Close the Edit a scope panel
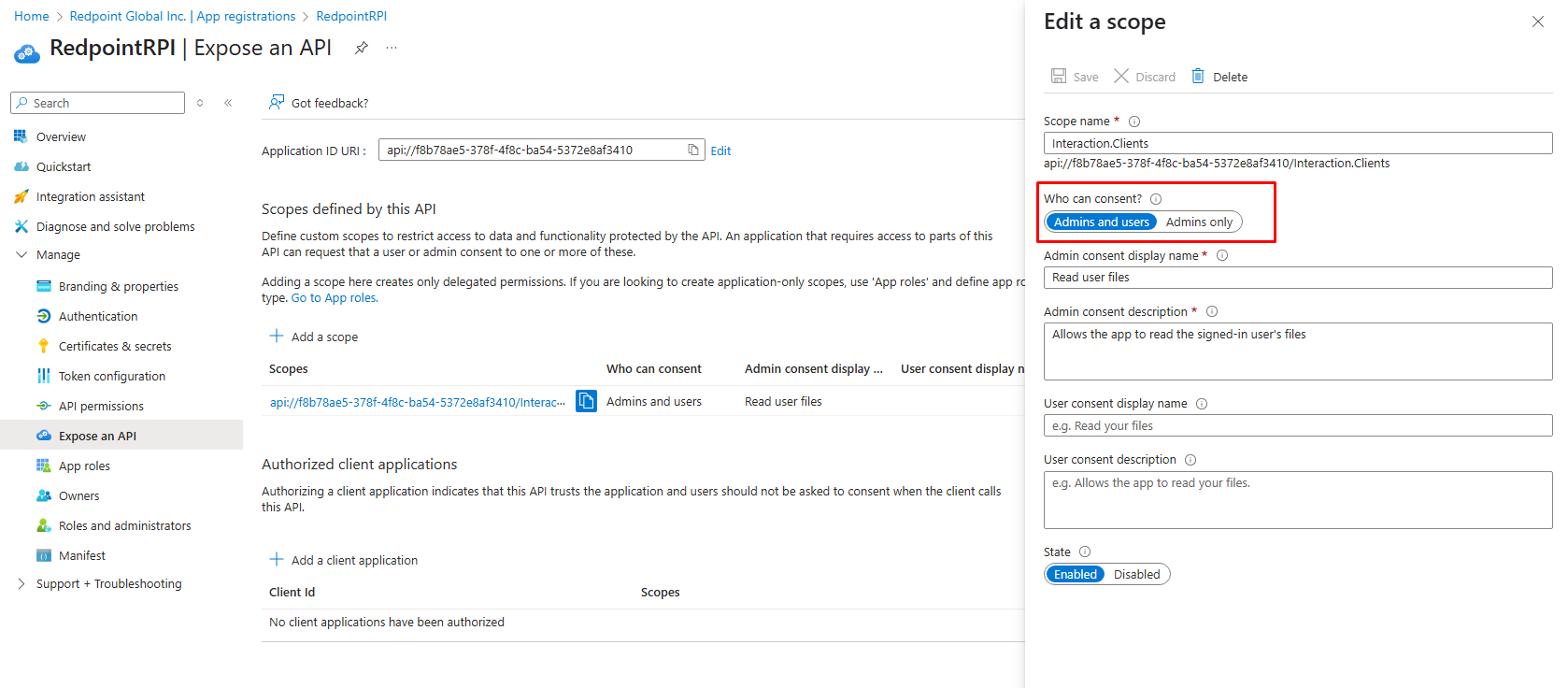Screen dimensions: 1568x688 point(1537,21)
